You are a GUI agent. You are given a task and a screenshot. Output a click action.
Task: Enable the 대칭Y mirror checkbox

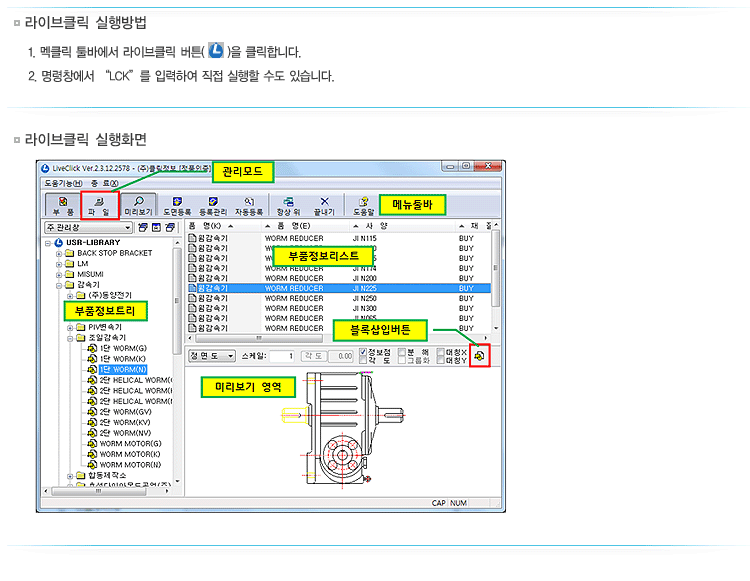441,360
